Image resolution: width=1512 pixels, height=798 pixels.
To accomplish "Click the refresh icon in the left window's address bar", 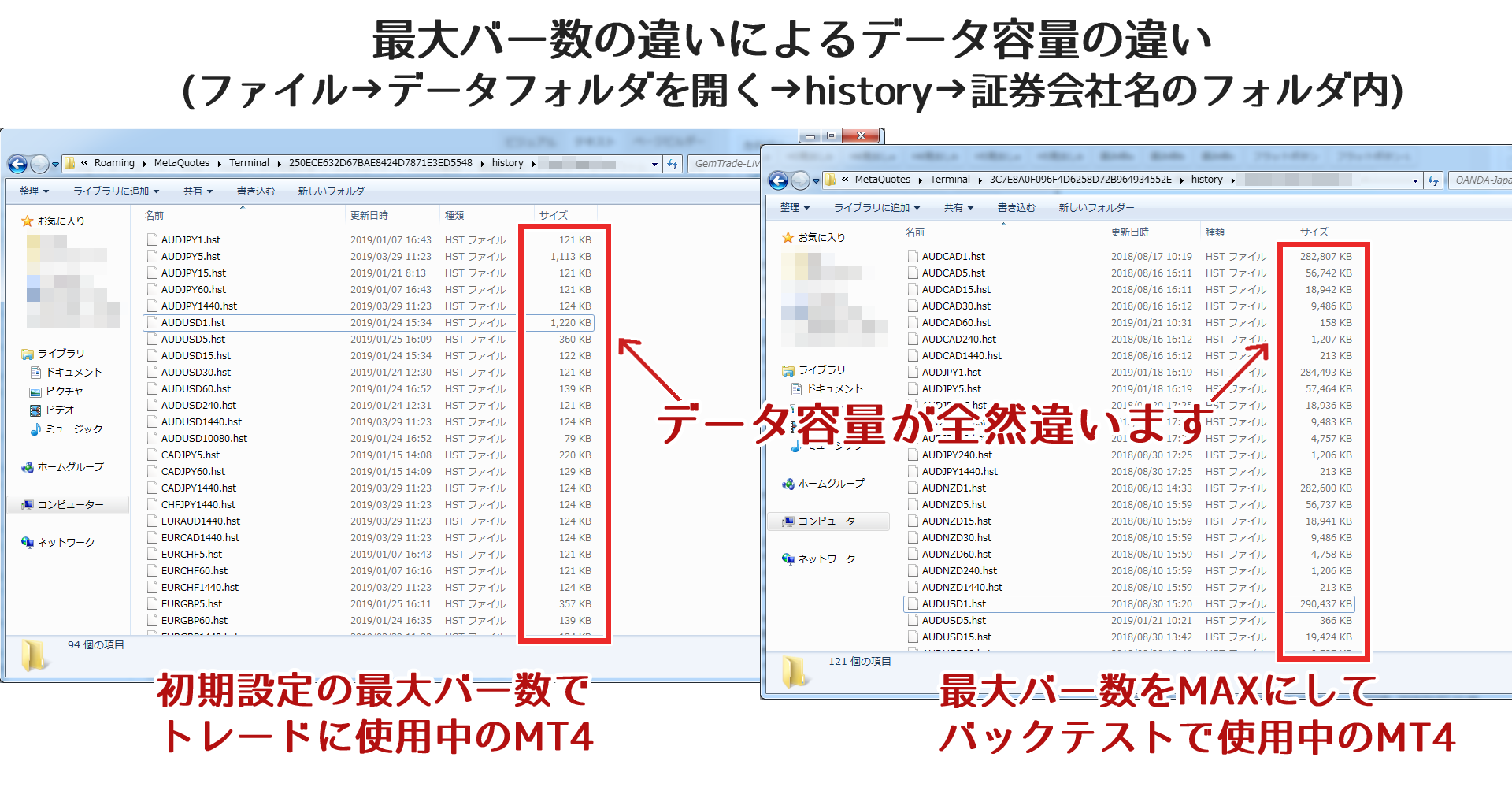I will pos(672,164).
